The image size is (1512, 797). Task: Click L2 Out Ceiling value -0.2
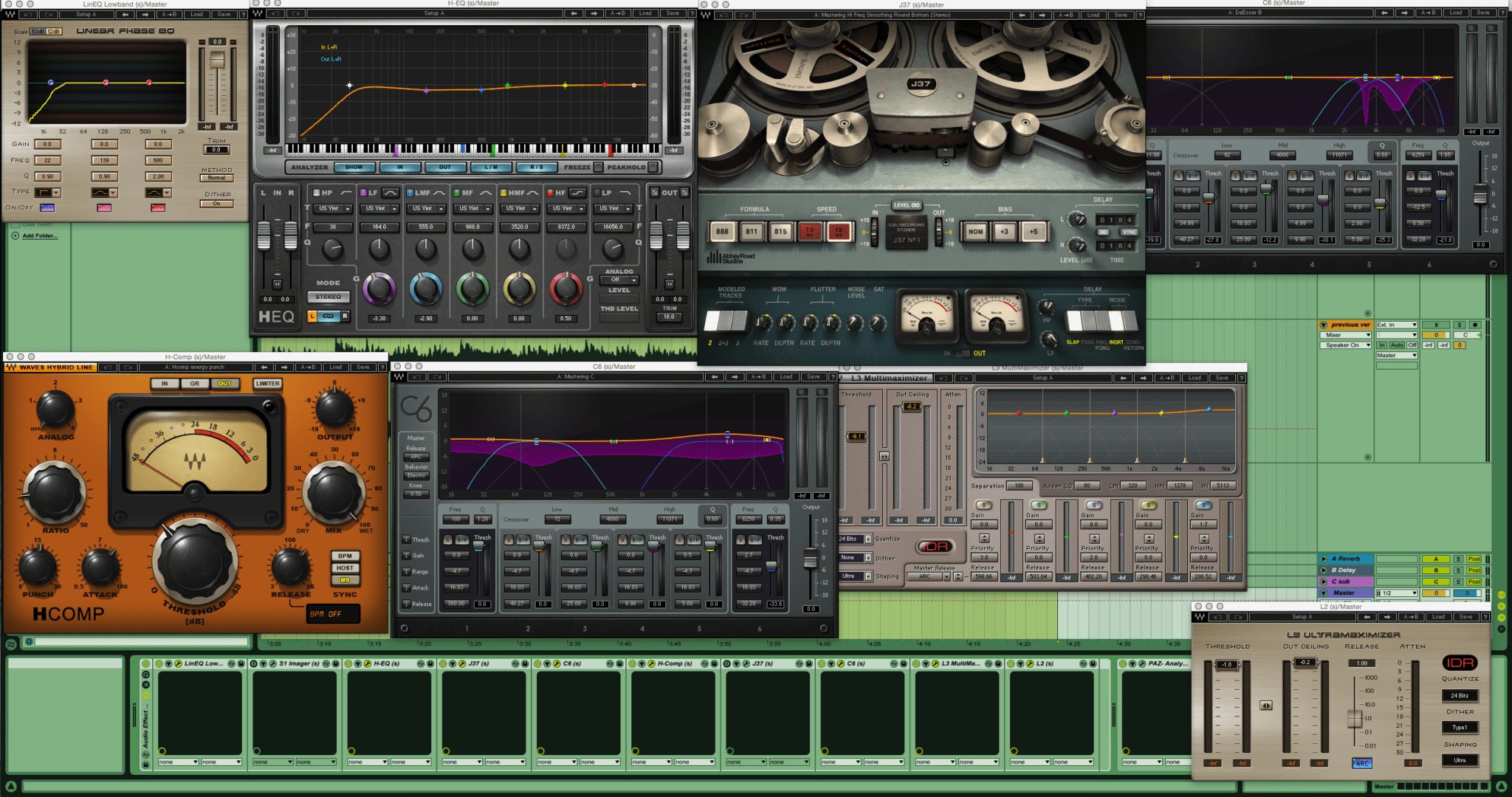click(1305, 663)
